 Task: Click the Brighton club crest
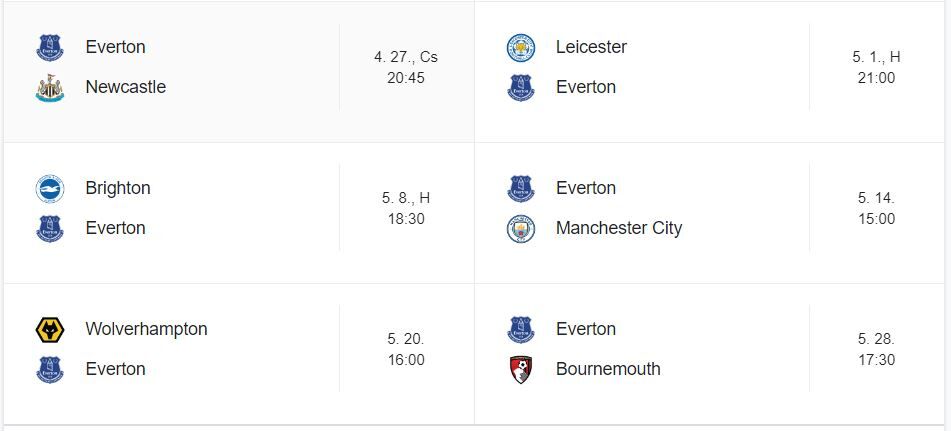[x=50, y=189]
